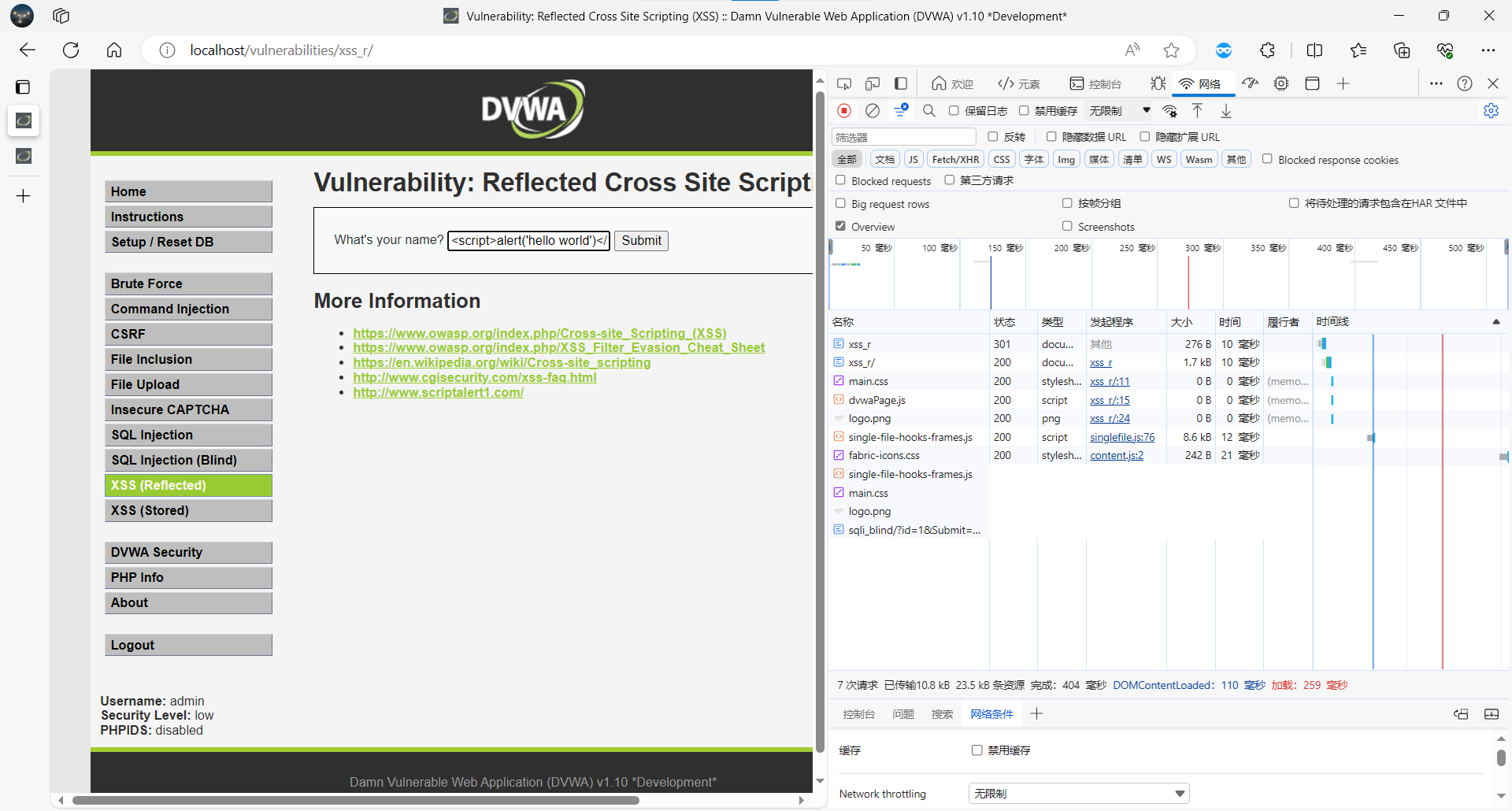Open network settings gear icon
This screenshot has height=811, width=1512.
[1491, 111]
